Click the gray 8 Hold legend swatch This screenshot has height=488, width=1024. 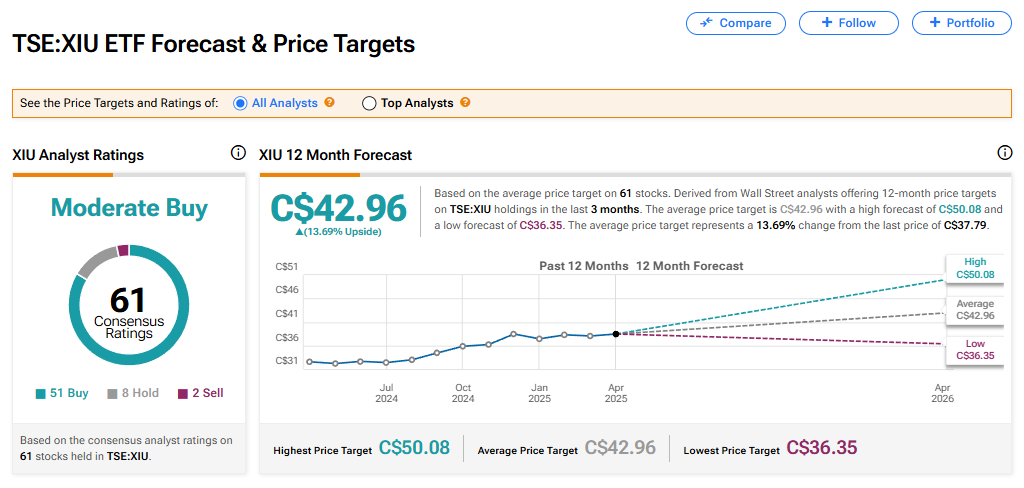coord(112,394)
